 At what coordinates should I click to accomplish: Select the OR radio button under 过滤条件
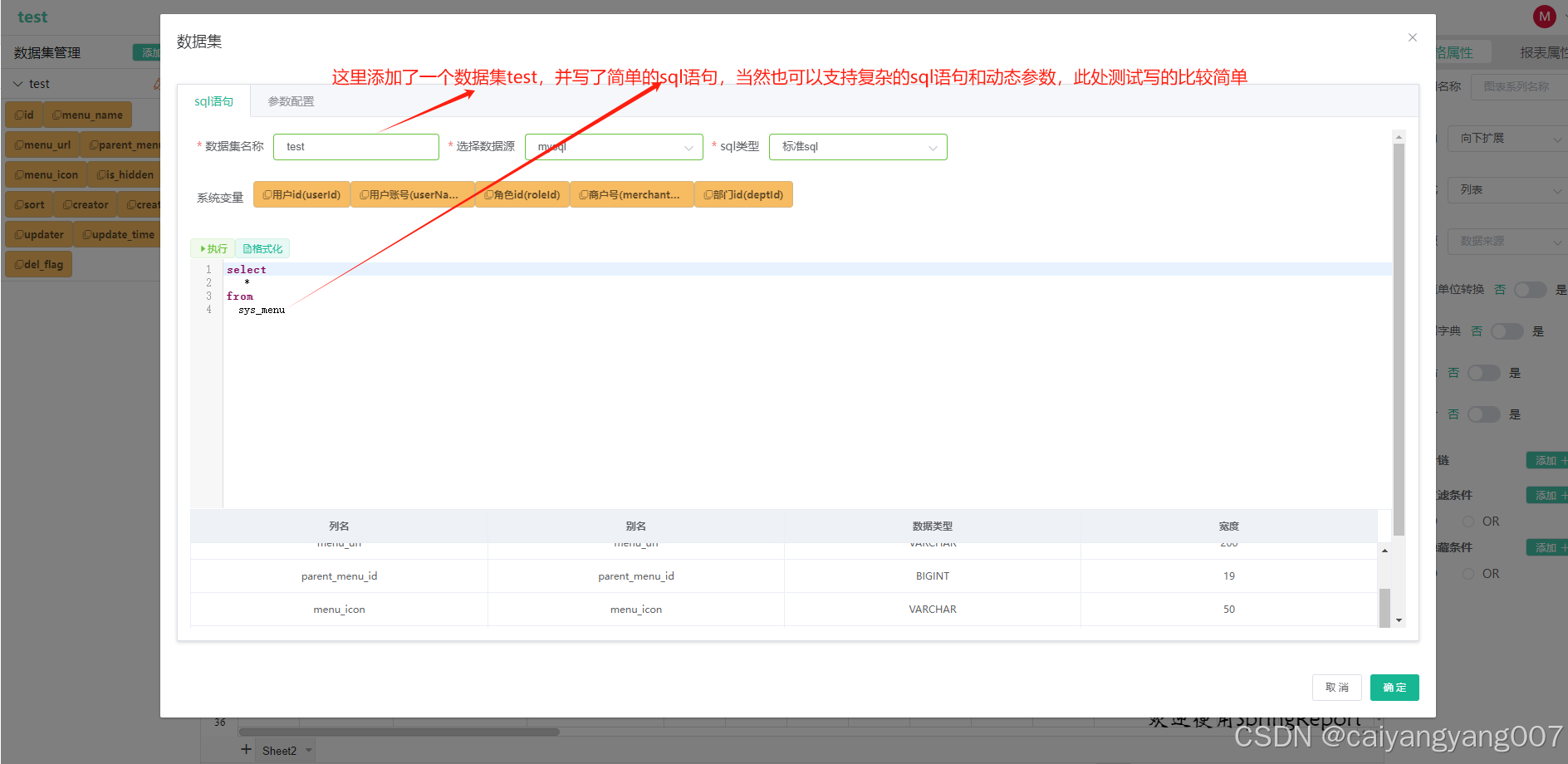click(x=1468, y=521)
